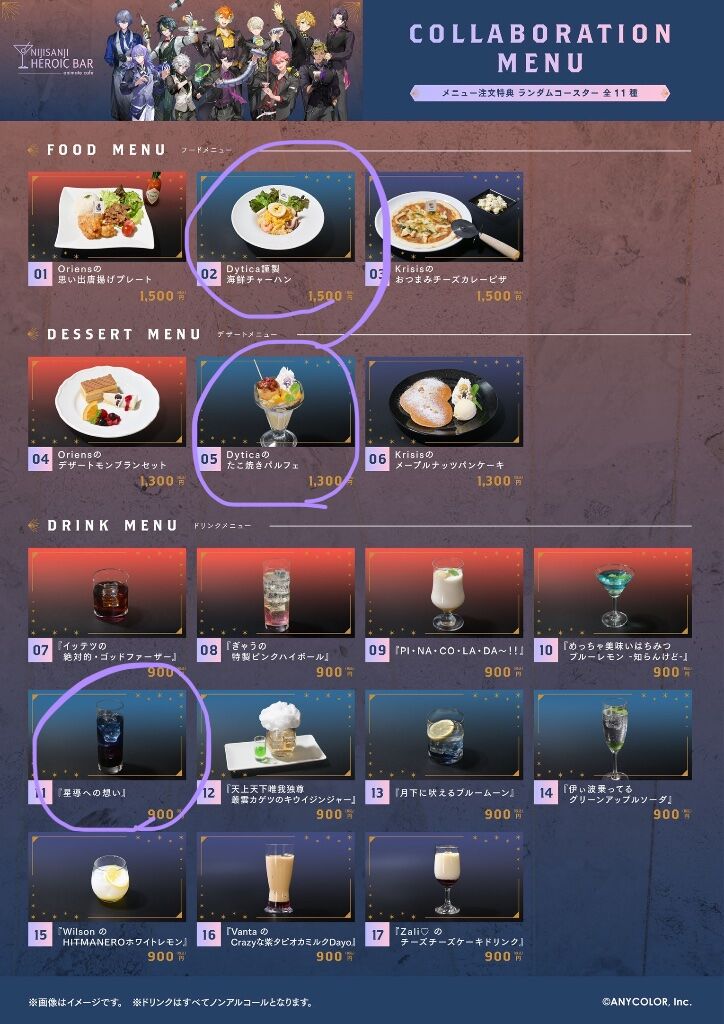Click the random coaster bonus banner
Image resolution: width=724 pixels, height=1024 pixels.
coord(540,93)
